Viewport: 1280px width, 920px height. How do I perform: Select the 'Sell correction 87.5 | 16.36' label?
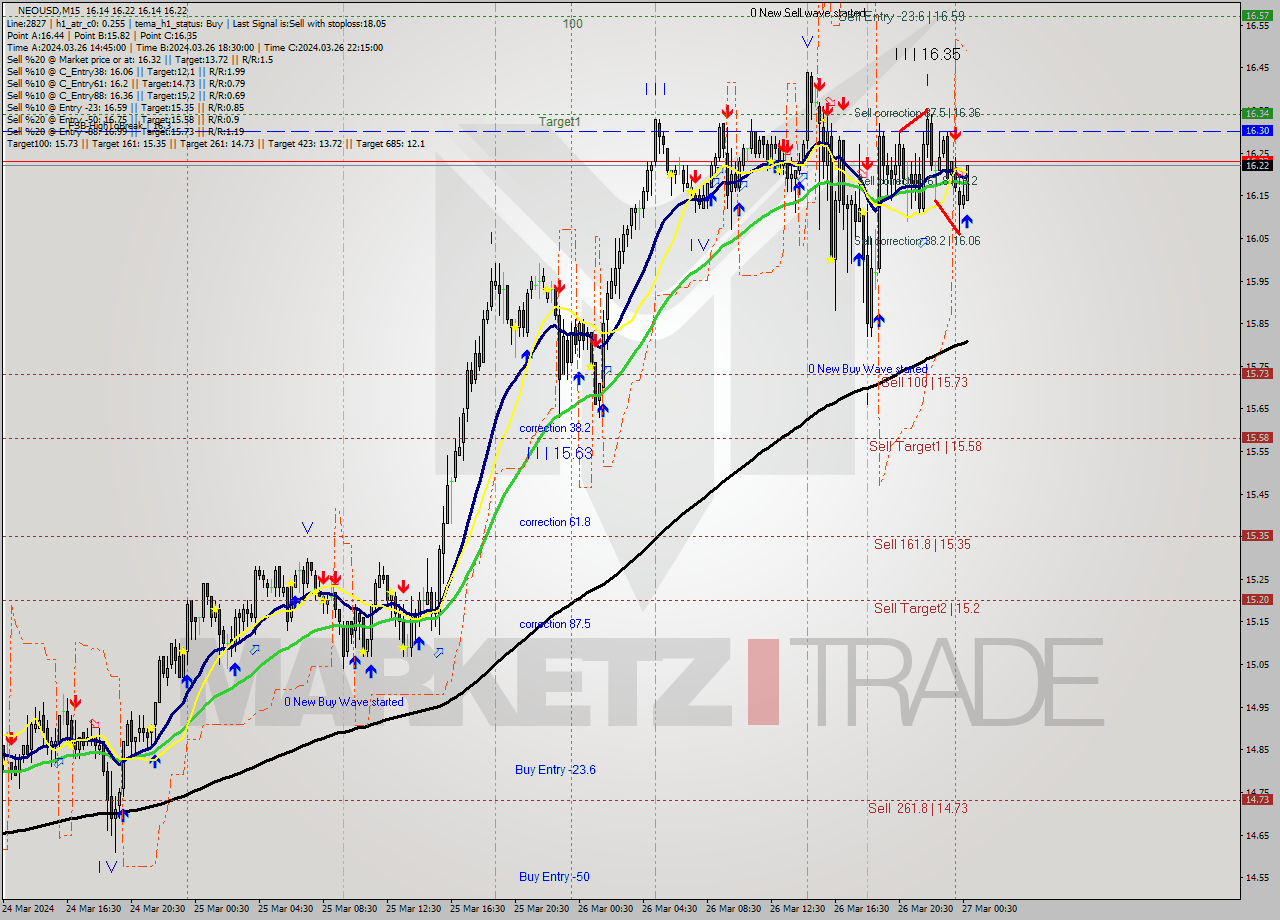click(917, 113)
